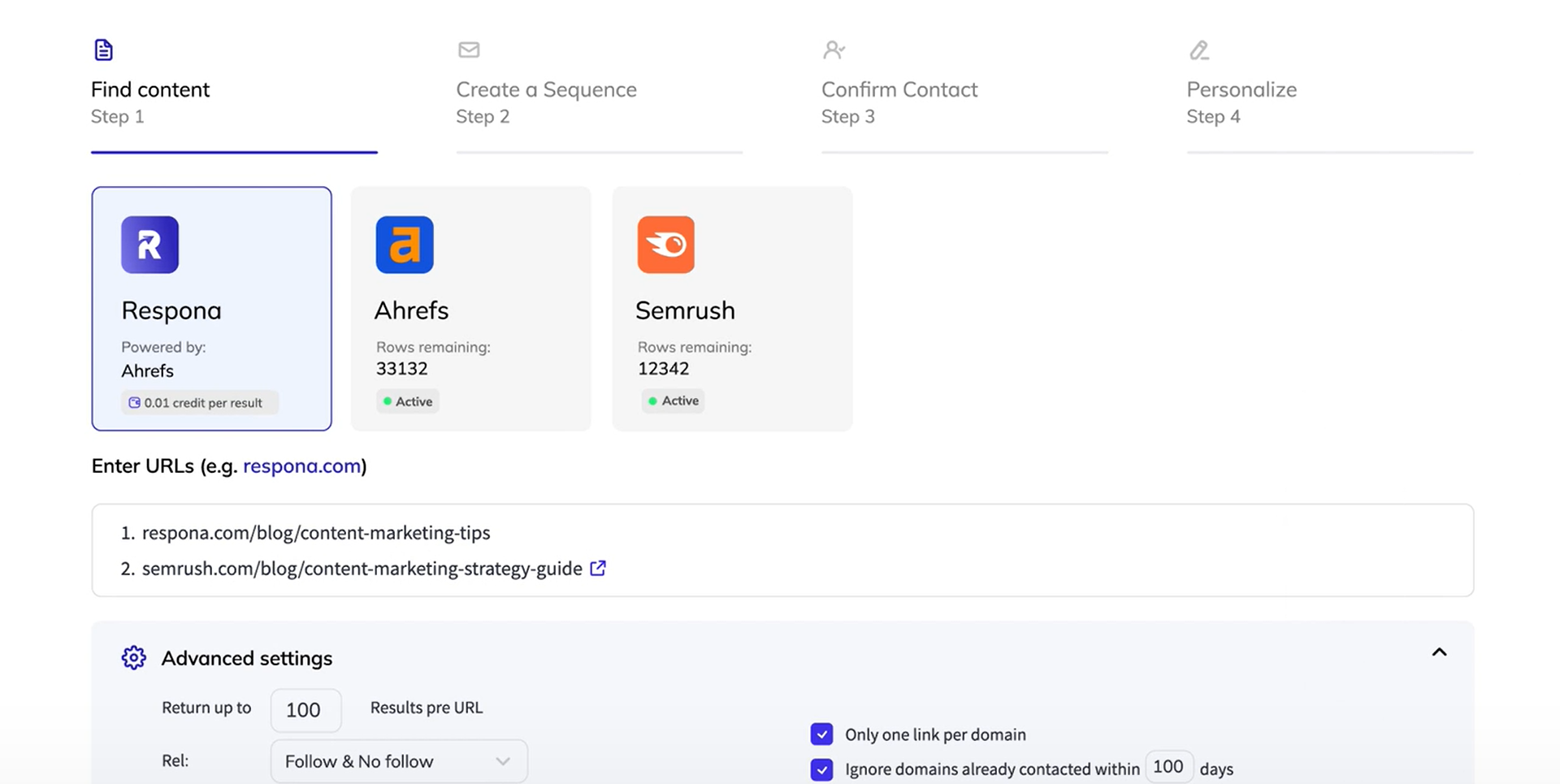Follow the respona.com example link

pos(301,466)
